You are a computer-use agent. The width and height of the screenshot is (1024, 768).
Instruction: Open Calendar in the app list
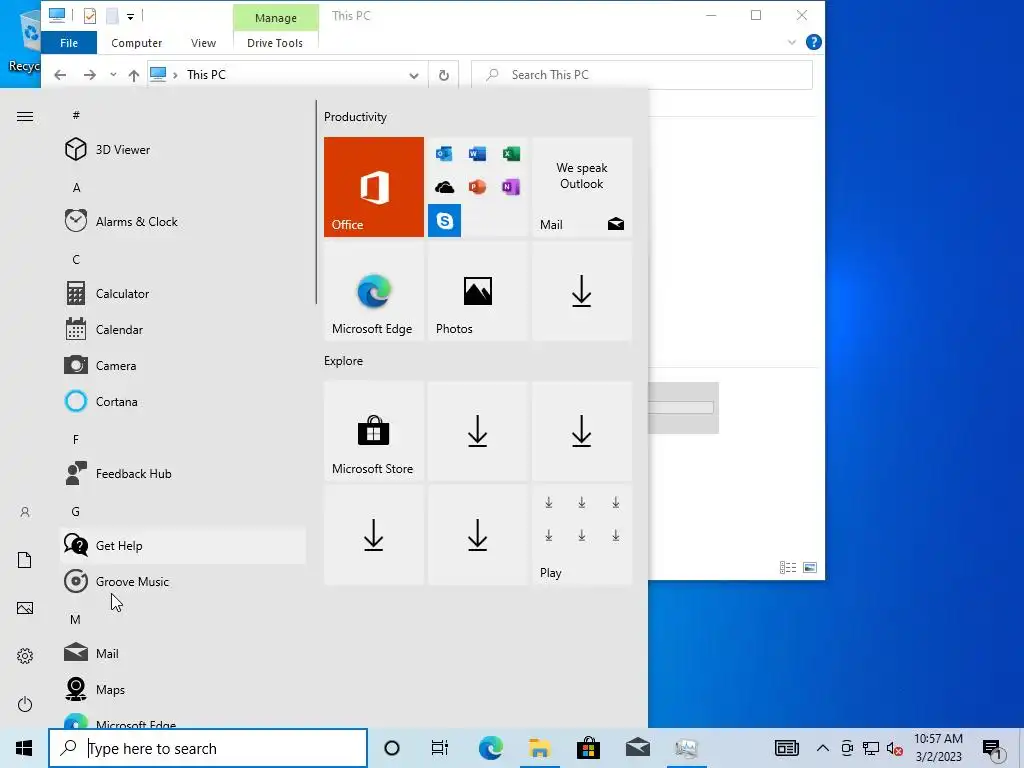click(x=183, y=330)
